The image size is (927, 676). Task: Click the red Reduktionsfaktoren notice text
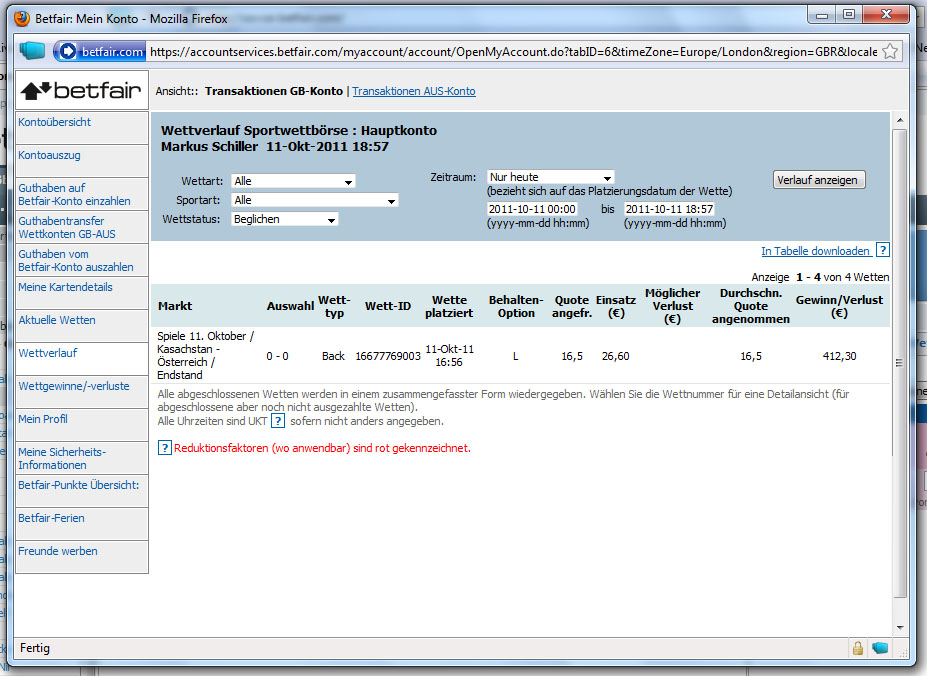pyautogui.click(x=322, y=448)
